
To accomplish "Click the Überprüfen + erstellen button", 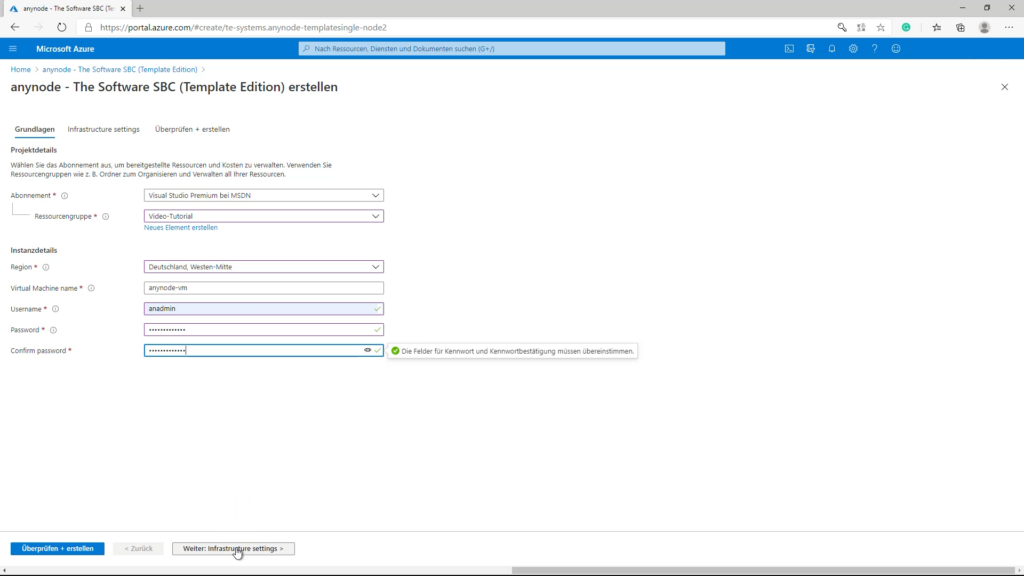I will pos(57,549).
